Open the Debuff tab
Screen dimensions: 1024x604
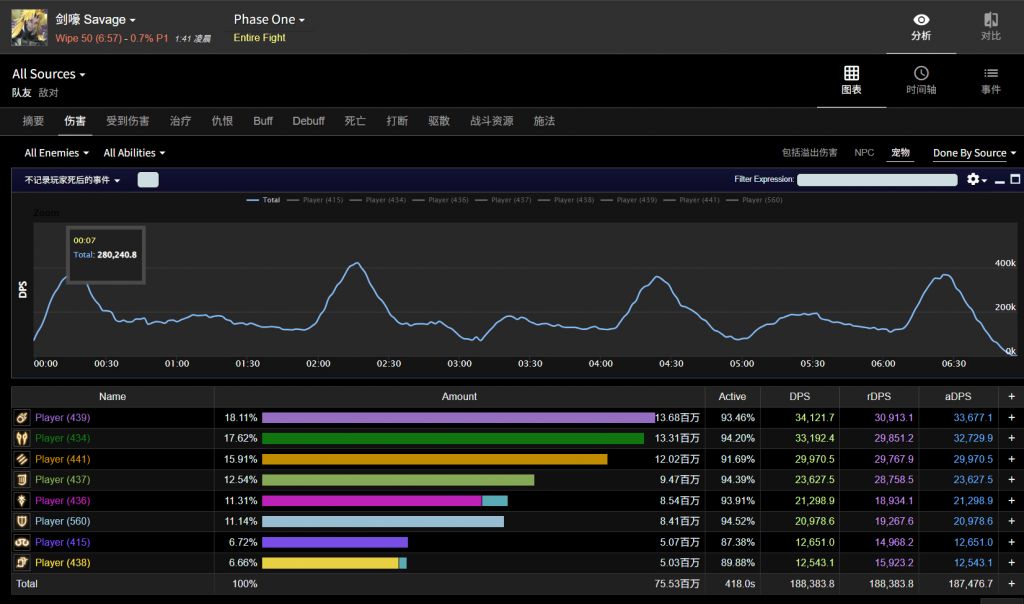(308, 121)
